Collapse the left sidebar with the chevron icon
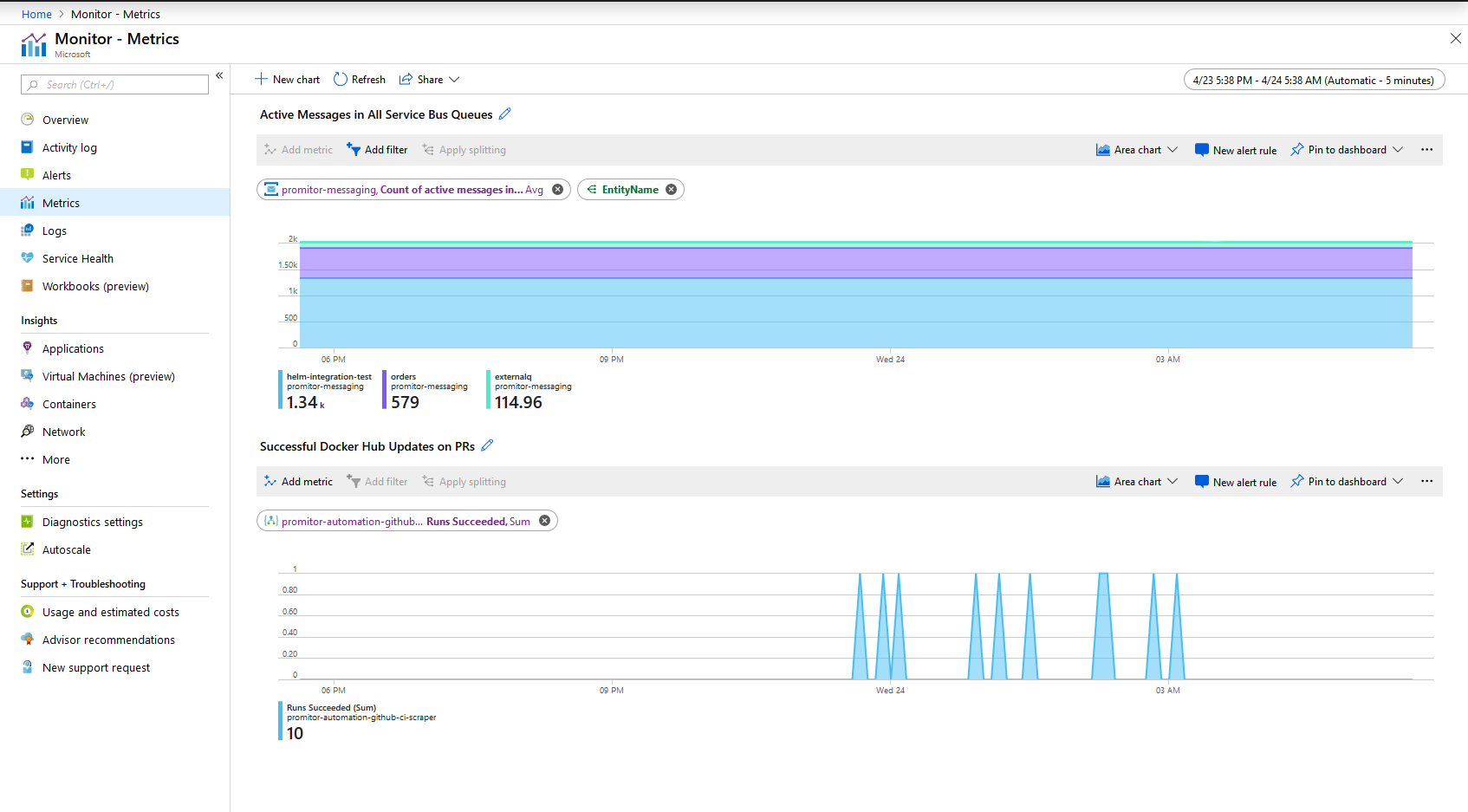1468x812 pixels. [x=219, y=76]
